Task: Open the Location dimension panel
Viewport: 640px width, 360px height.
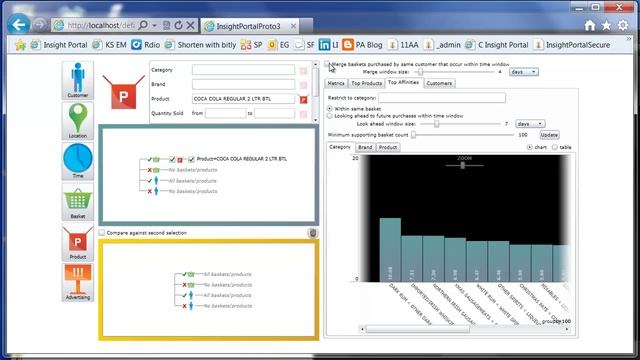Action: (x=78, y=121)
